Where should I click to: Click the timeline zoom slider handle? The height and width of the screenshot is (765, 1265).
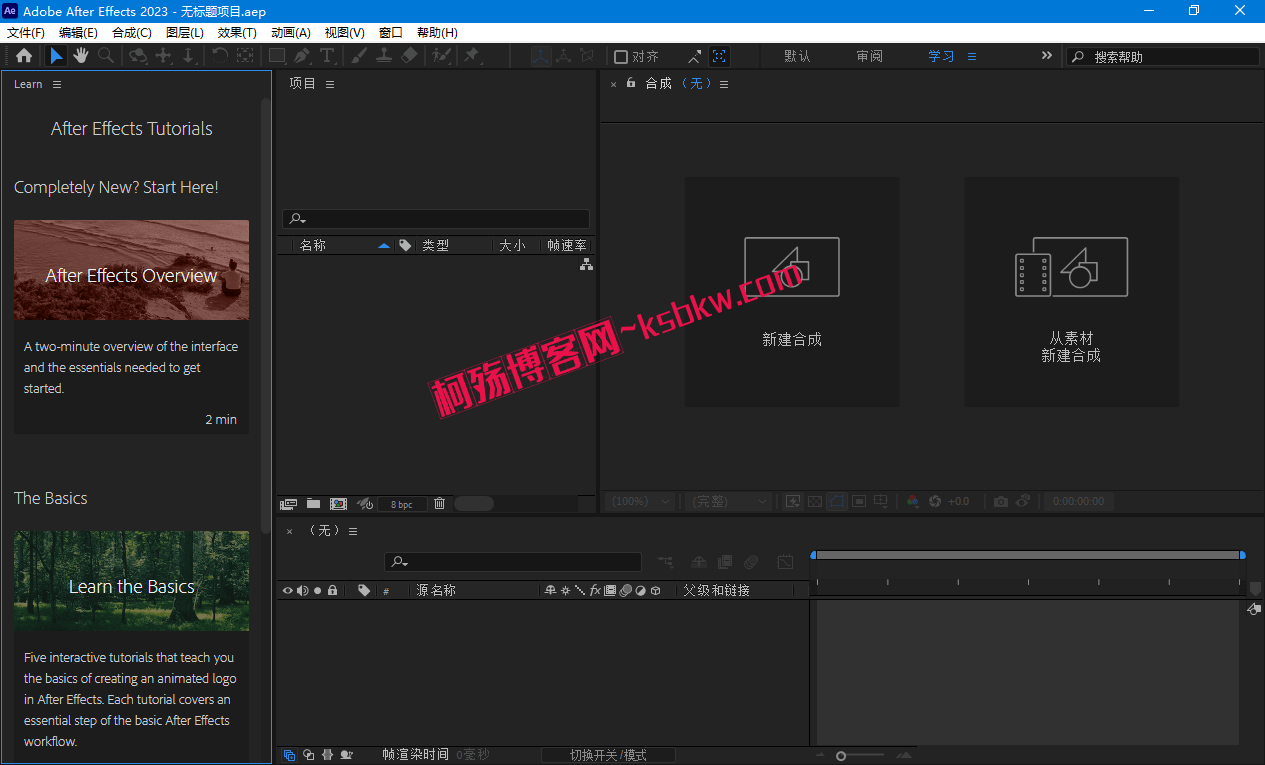pyautogui.click(x=841, y=756)
